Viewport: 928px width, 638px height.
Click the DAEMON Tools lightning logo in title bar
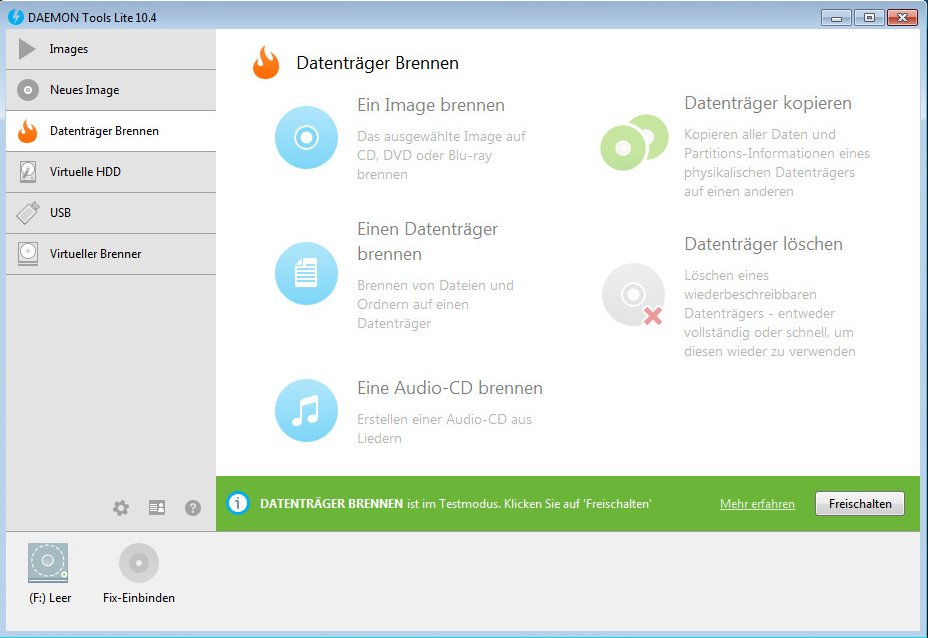[16, 17]
